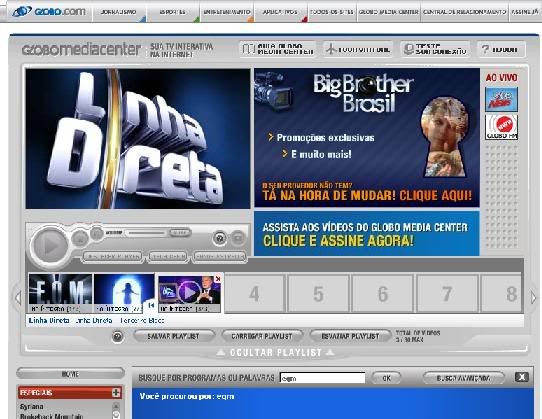Click the round help icon near Salvar Playlist
Image resolution: width=542 pixels, height=419 pixels.
[118, 336]
